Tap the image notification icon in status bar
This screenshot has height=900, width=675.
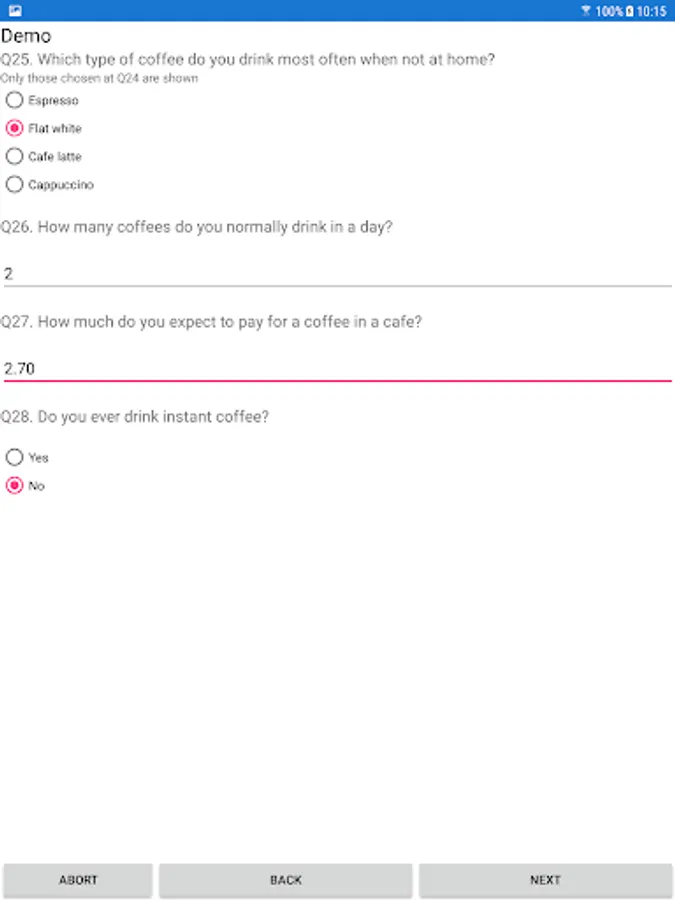pos(16,10)
